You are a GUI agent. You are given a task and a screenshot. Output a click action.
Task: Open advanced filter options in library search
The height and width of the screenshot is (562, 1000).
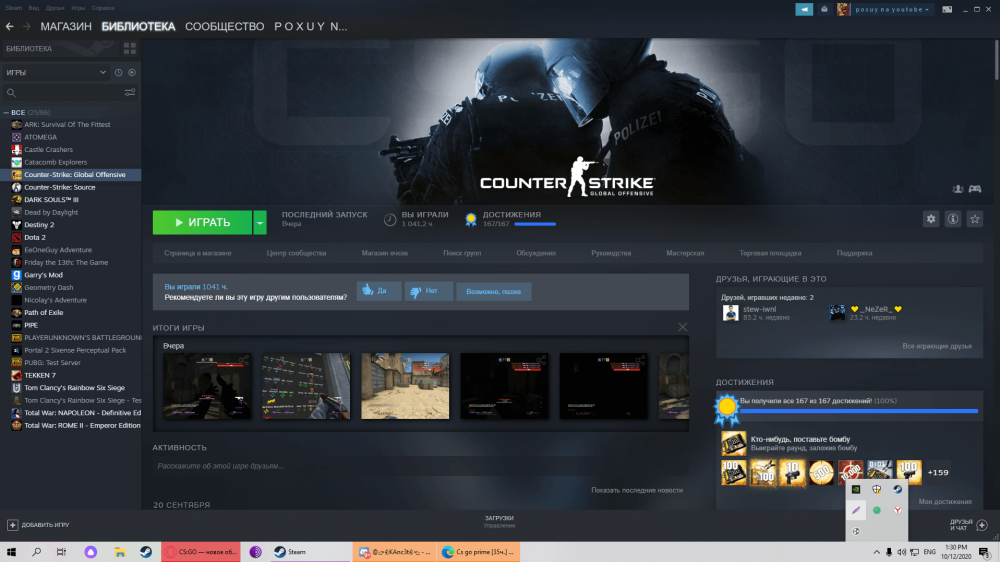pos(130,92)
